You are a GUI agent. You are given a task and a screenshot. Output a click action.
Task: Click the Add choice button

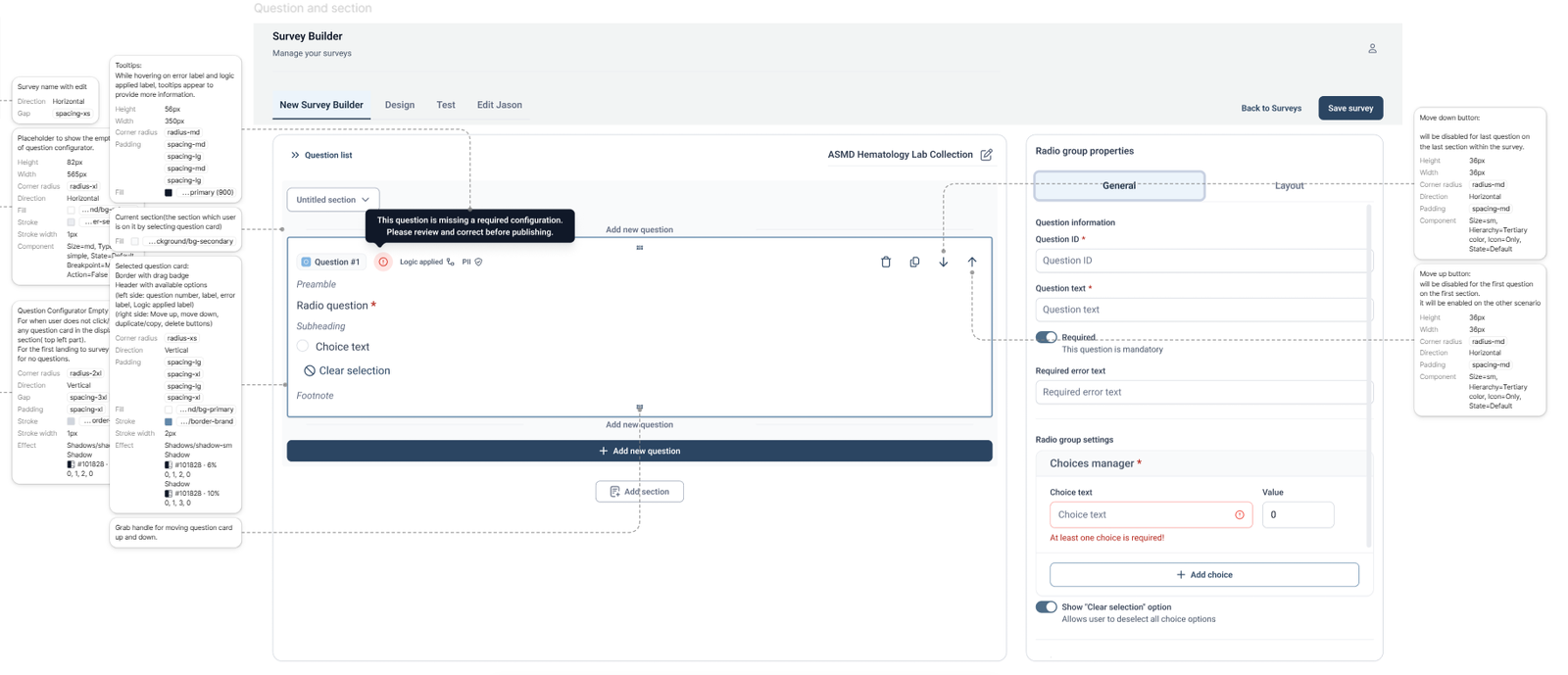coord(1204,575)
